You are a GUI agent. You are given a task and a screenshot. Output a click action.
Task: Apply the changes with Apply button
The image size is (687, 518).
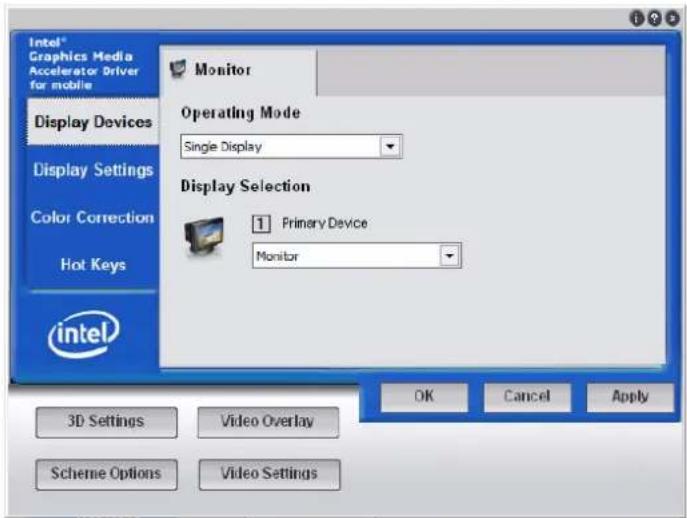click(x=630, y=397)
